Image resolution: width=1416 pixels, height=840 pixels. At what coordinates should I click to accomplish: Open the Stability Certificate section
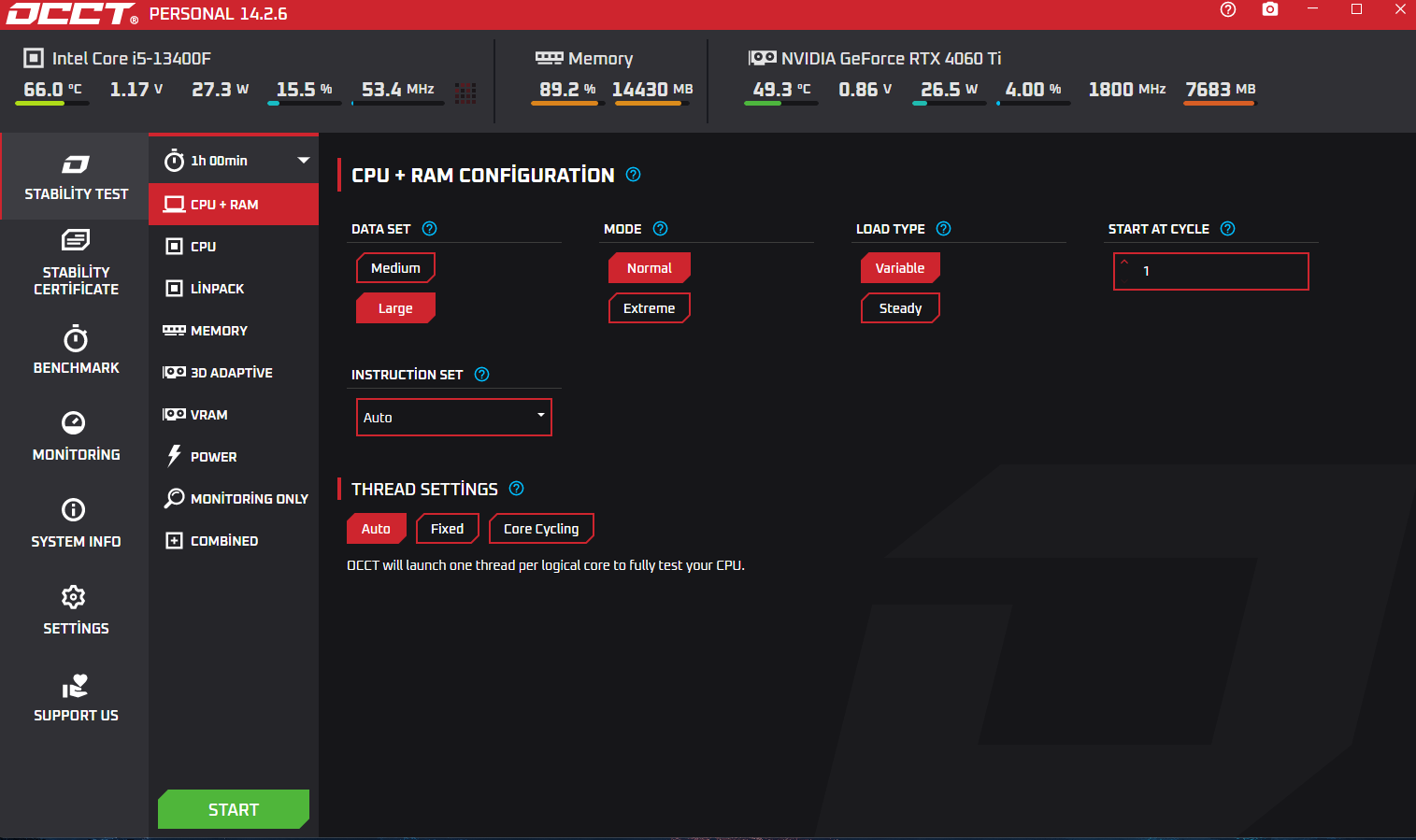point(76,263)
